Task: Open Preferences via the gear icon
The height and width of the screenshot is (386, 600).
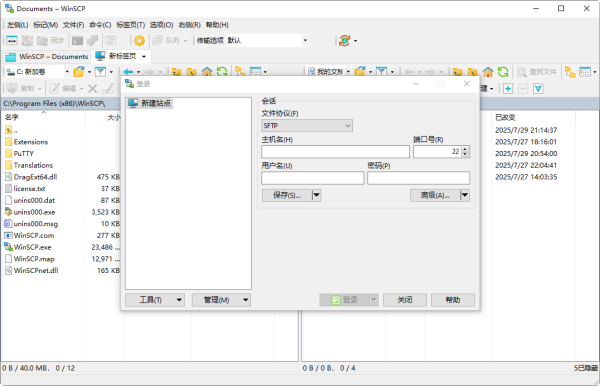Action: (x=139, y=41)
